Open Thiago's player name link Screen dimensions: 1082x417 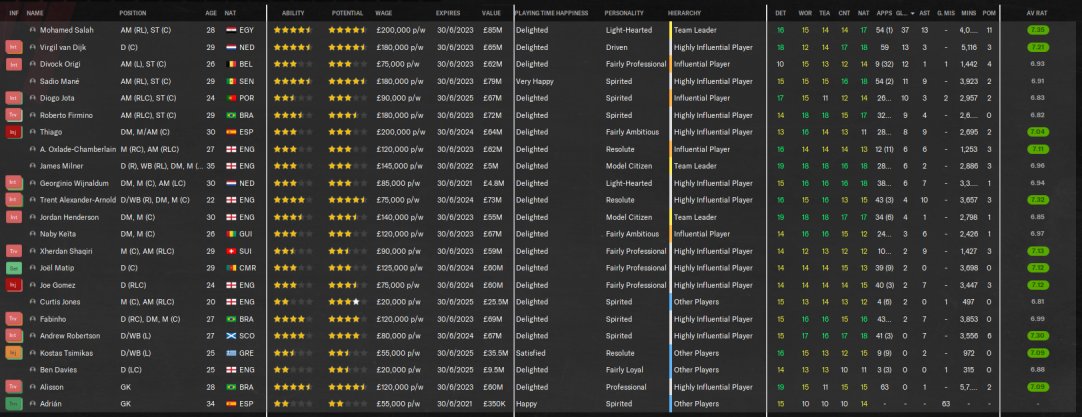50,132
